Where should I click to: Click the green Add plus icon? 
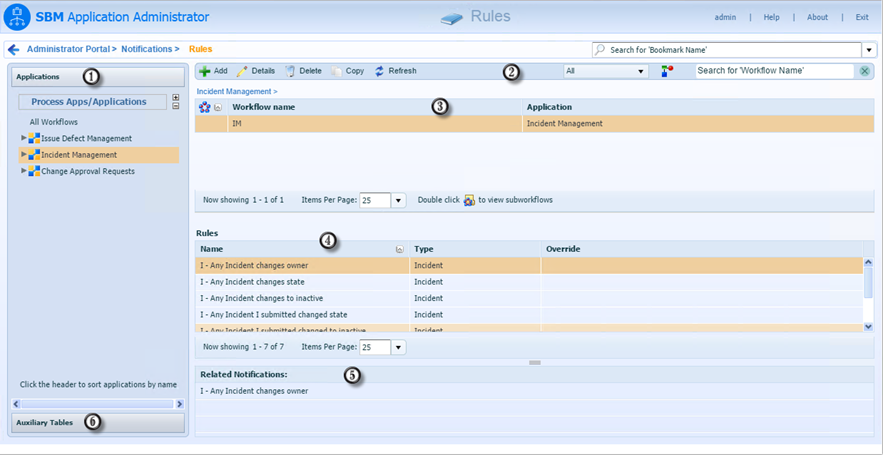coord(206,71)
